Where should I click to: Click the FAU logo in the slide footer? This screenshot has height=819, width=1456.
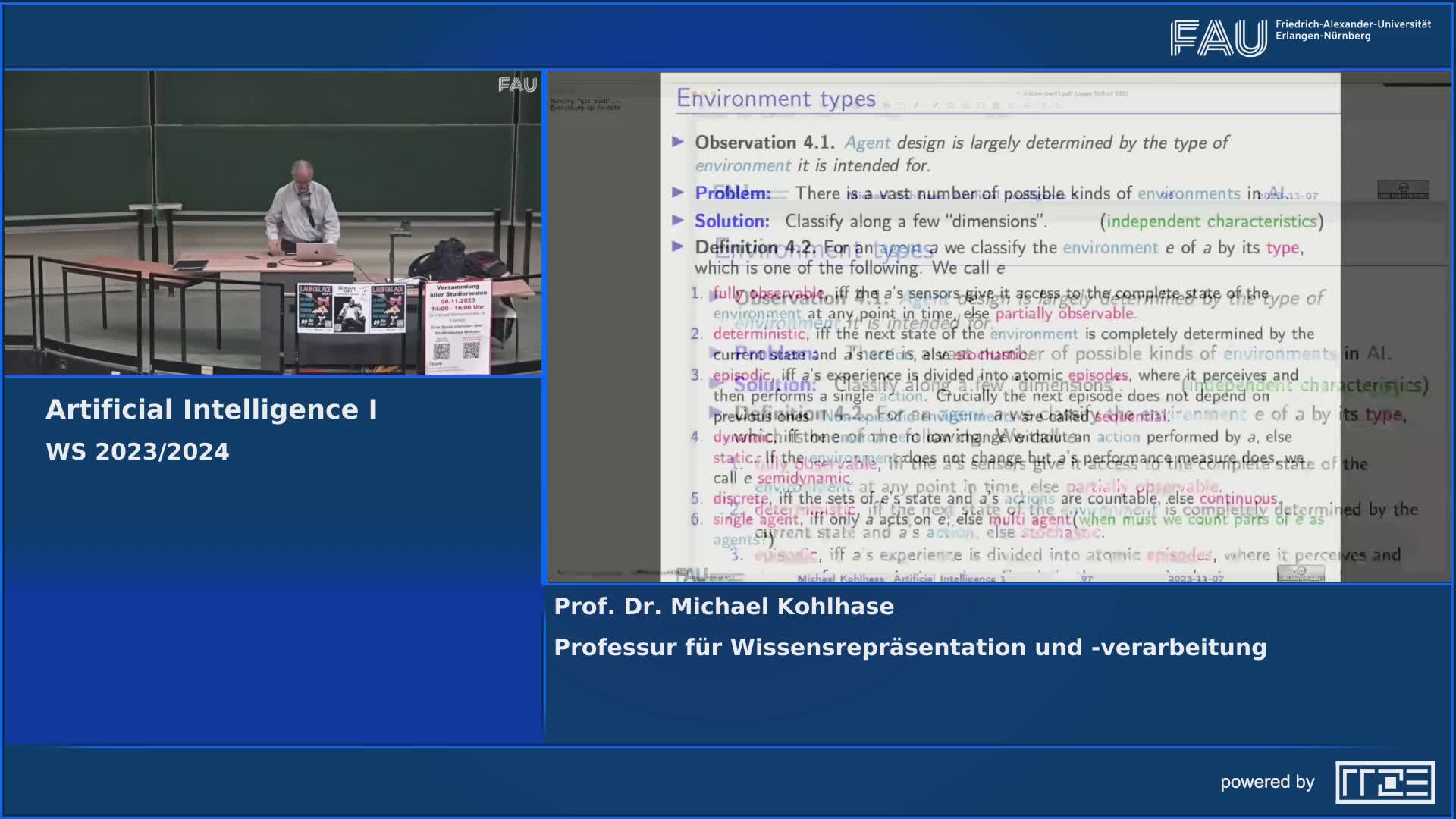click(x=691, y=576)
